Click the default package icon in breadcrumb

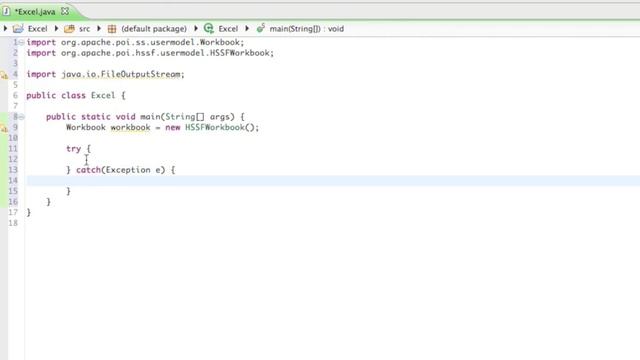pos(112,29)
